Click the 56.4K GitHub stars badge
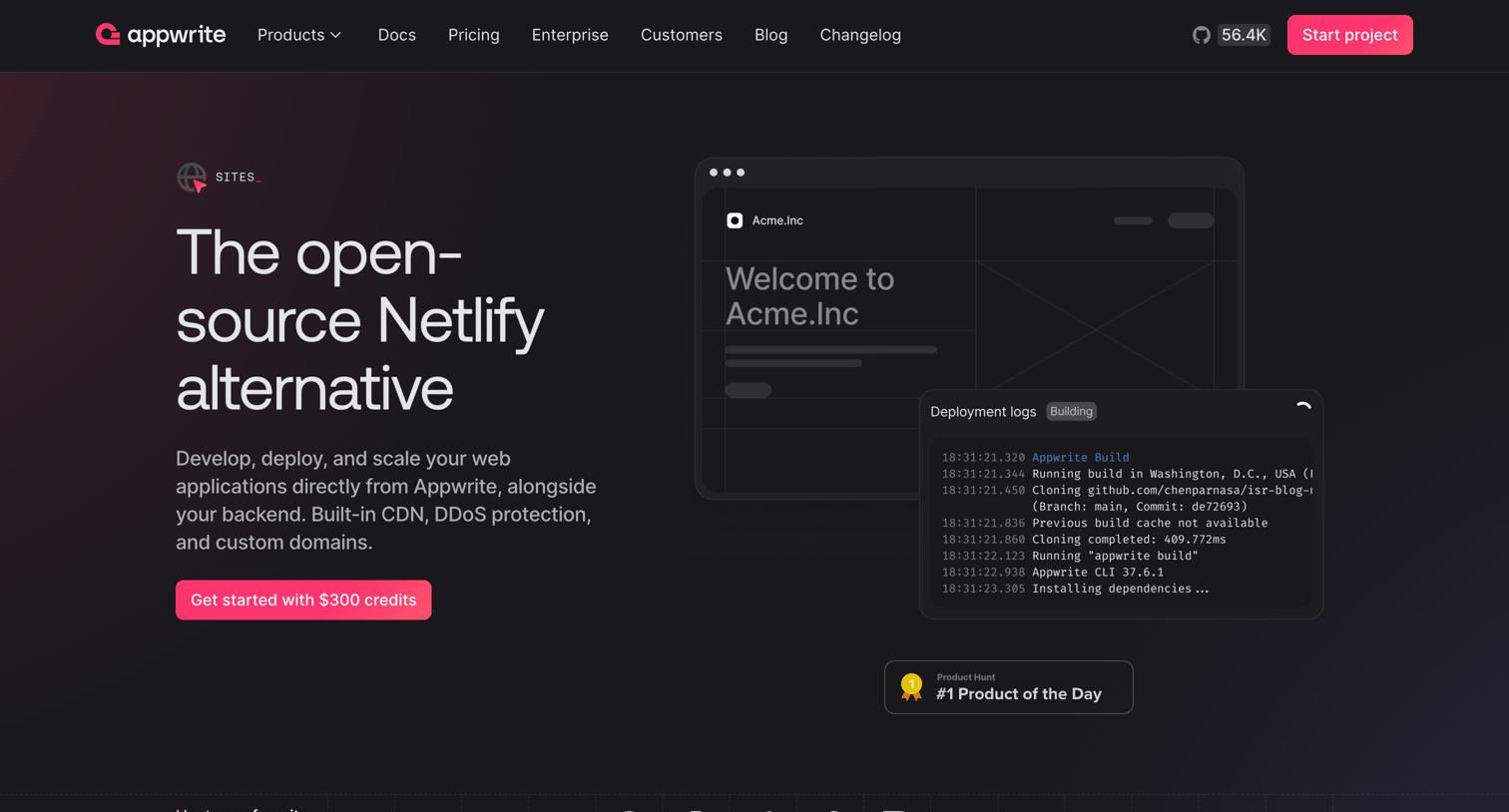Image resolution: width=1509 pixels, height=812 pixels. 1244,35
